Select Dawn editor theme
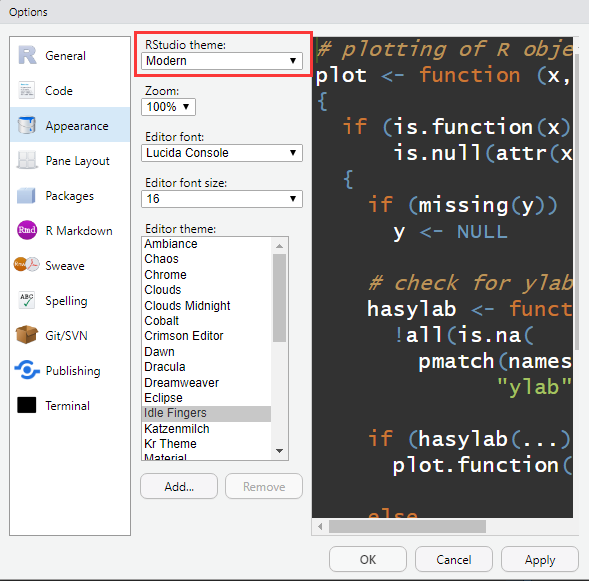The width and height of the screenshot is (589, 581). coord(206,352)
